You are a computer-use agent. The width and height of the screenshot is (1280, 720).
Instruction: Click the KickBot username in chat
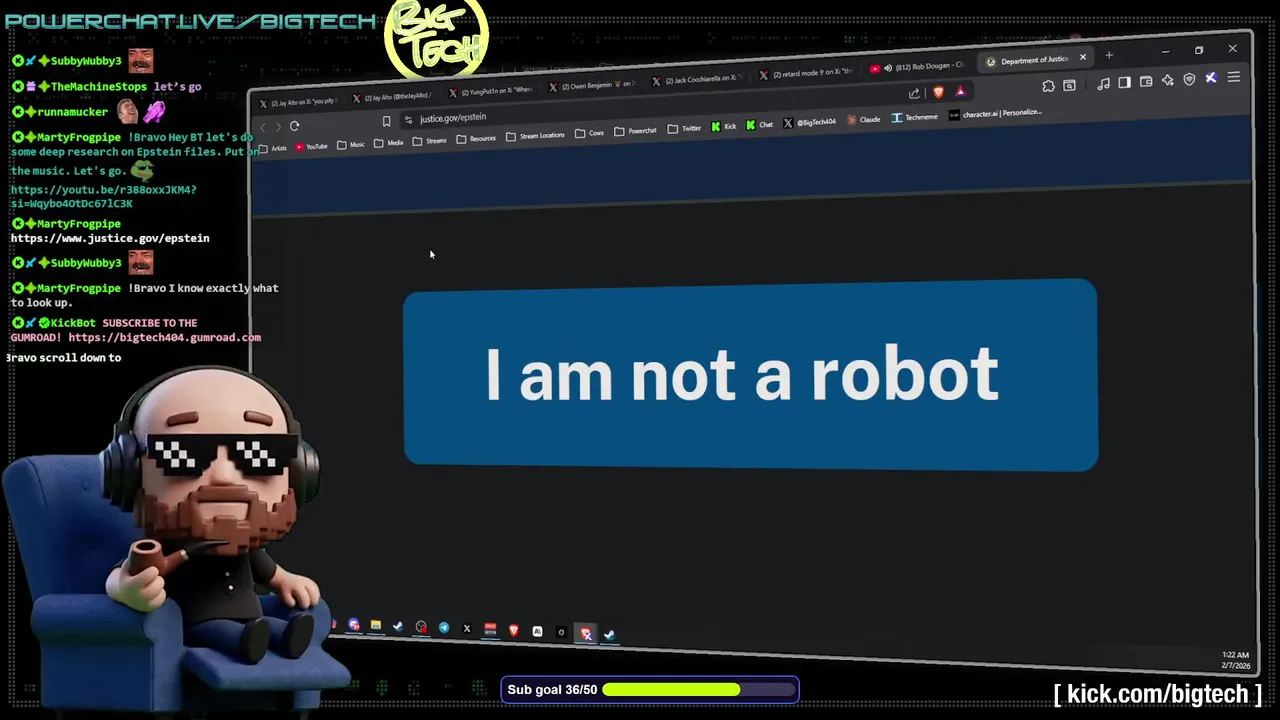coord(73,323)
